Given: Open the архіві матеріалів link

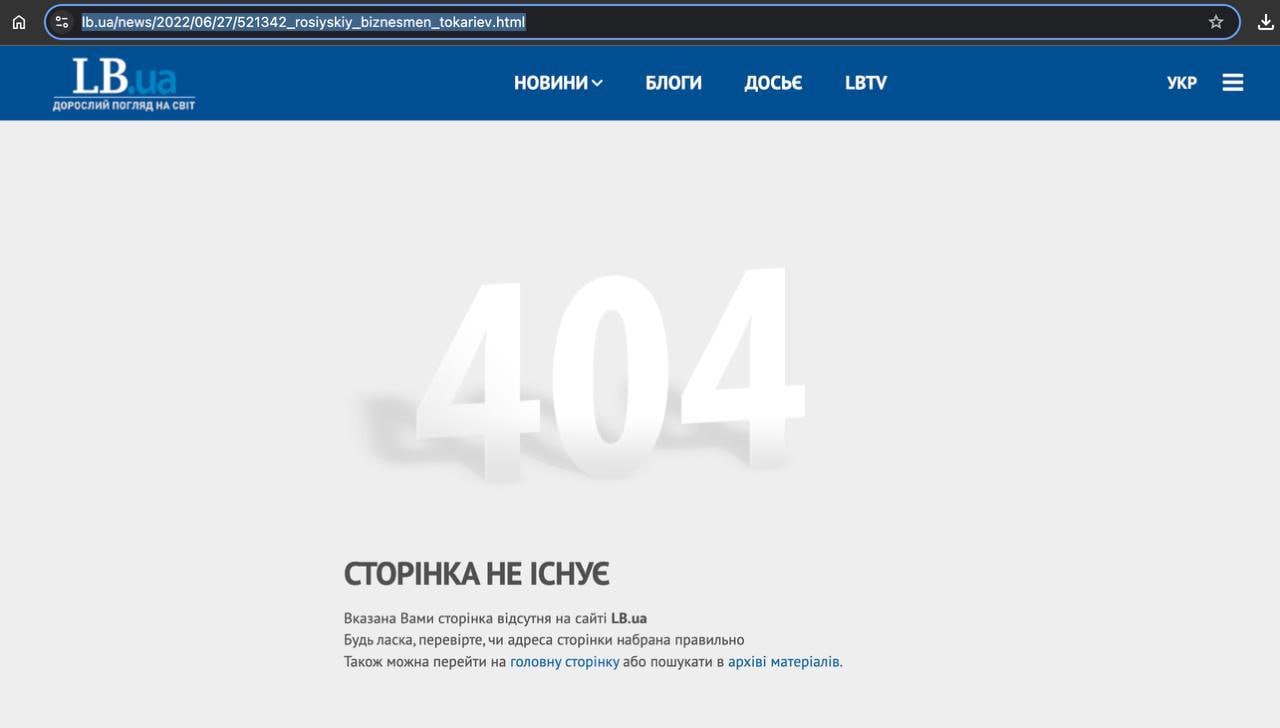Looking at the screenshot, I should pos(784,662).
